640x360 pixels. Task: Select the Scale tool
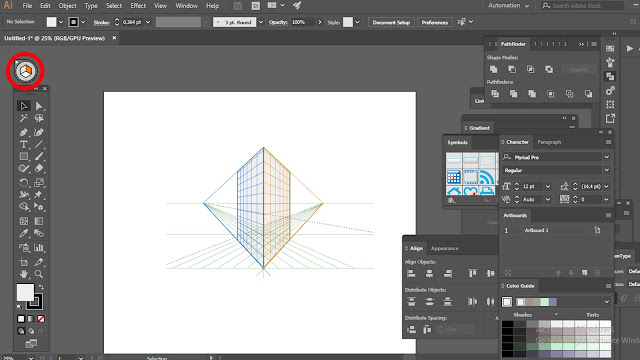pyautogui.click(x=39, y=182)
